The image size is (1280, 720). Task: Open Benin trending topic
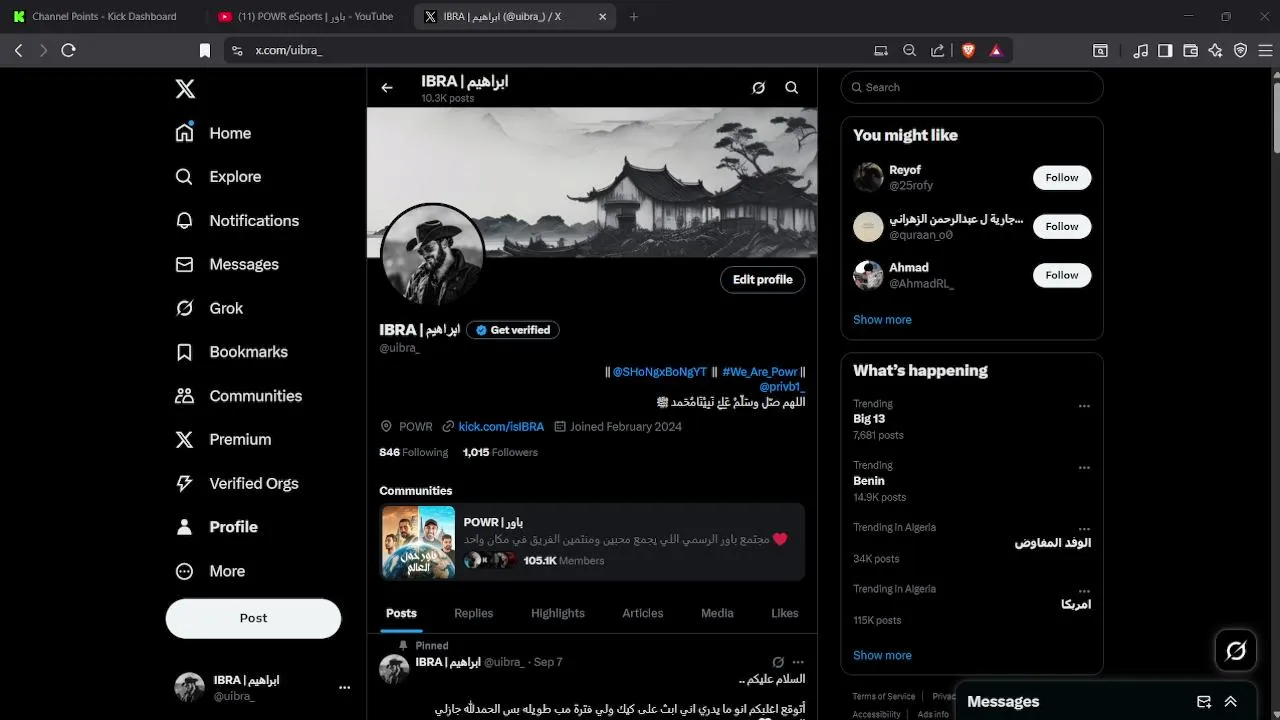[x=869, y=481]
